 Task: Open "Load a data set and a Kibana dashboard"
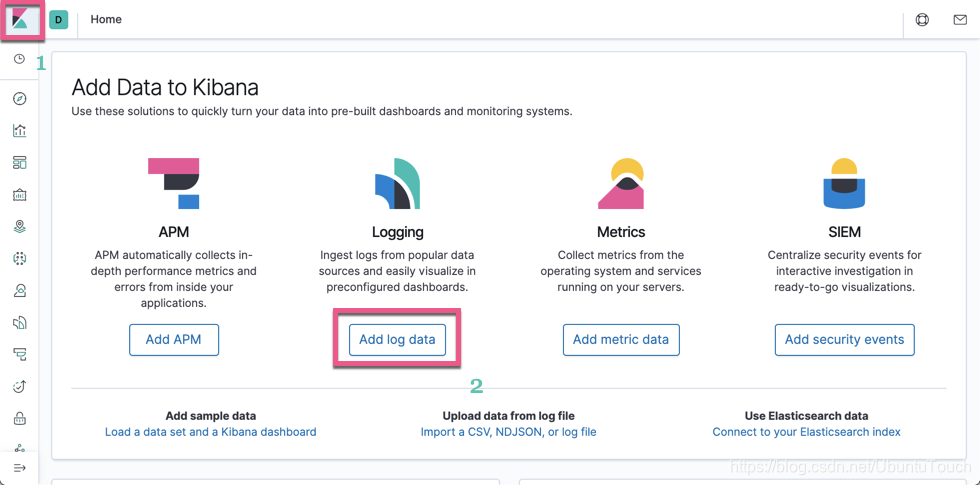click(210, 432)
